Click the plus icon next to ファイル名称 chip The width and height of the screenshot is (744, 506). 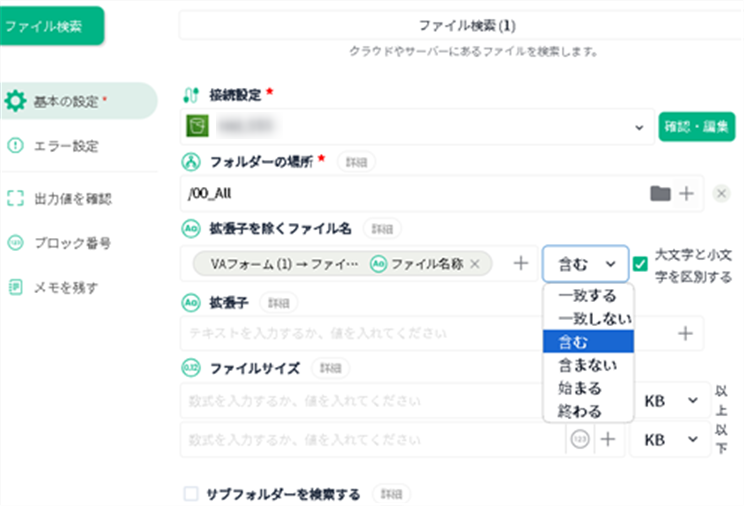click(x=520, y=264)
